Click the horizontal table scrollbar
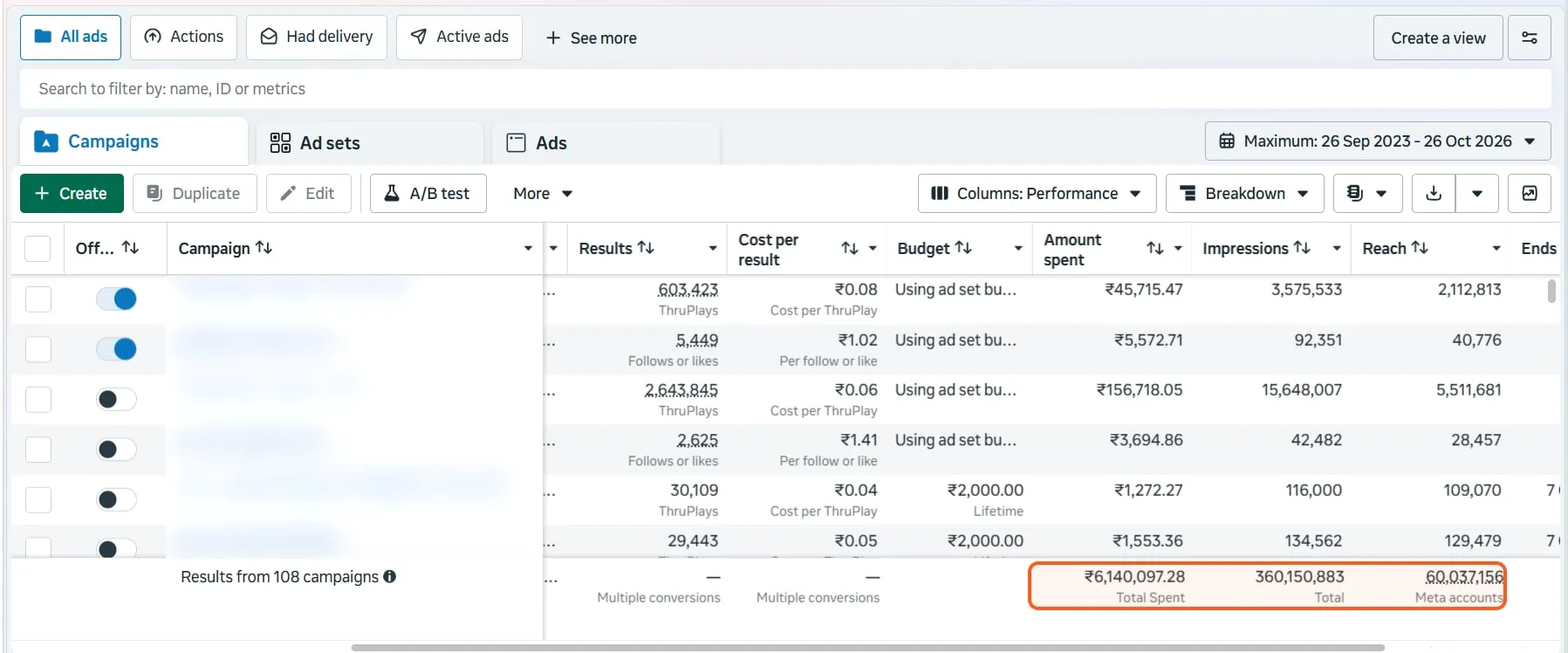This screenshot has width=1568, height=653. [x=867, y=648]
